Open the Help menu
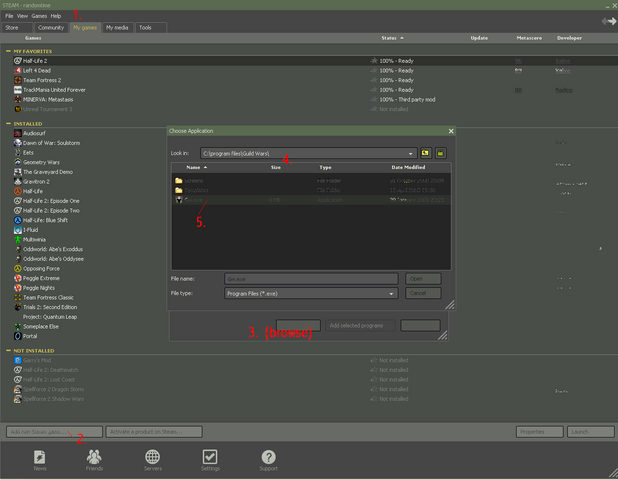 56,16
